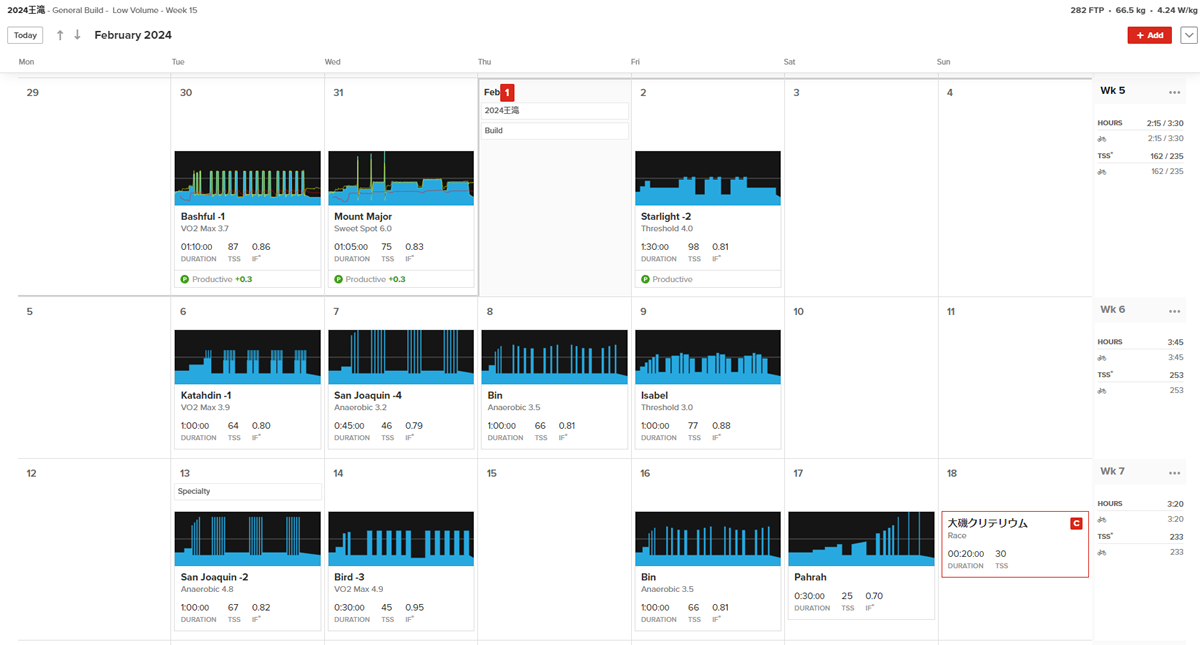Click the up arrow to previous month
Image resolution: width=1200 pixels, height=645 pixels.
[x=60, y=35]
